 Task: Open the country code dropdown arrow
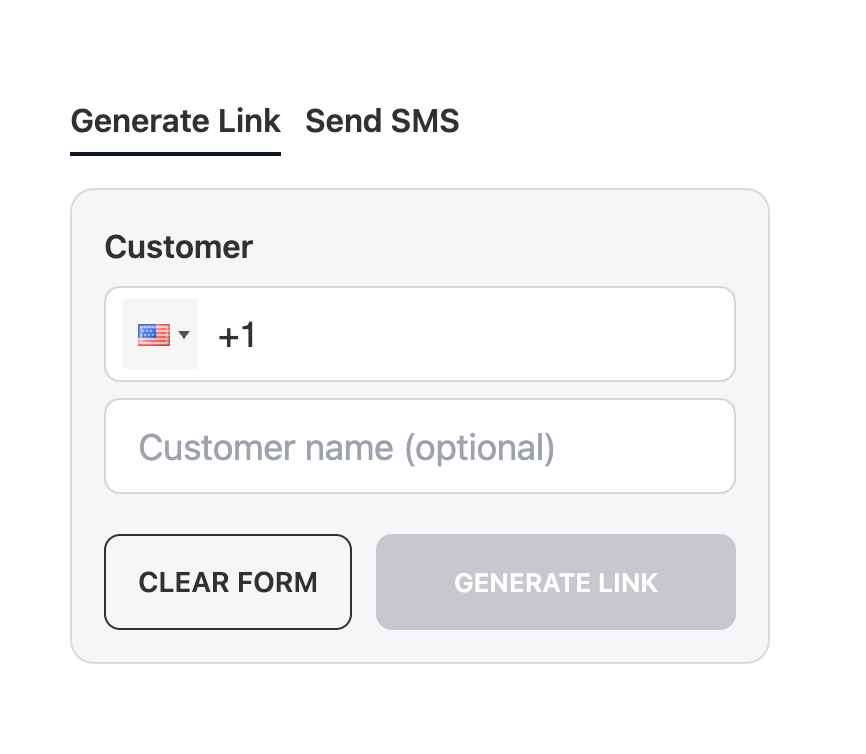(x=184, y=334)
